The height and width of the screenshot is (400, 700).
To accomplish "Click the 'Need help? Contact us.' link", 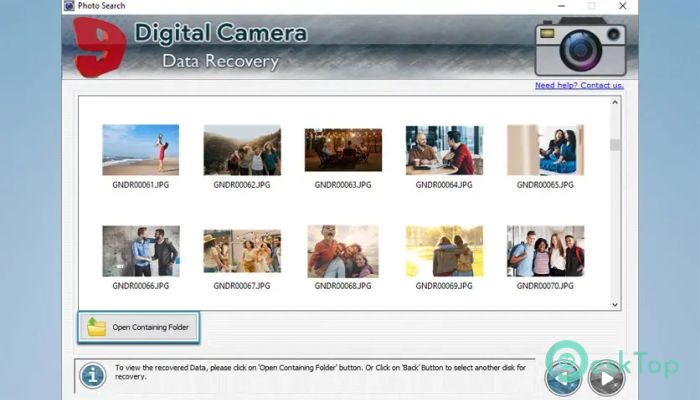I will pyautogui.click(x=579, y=85).
